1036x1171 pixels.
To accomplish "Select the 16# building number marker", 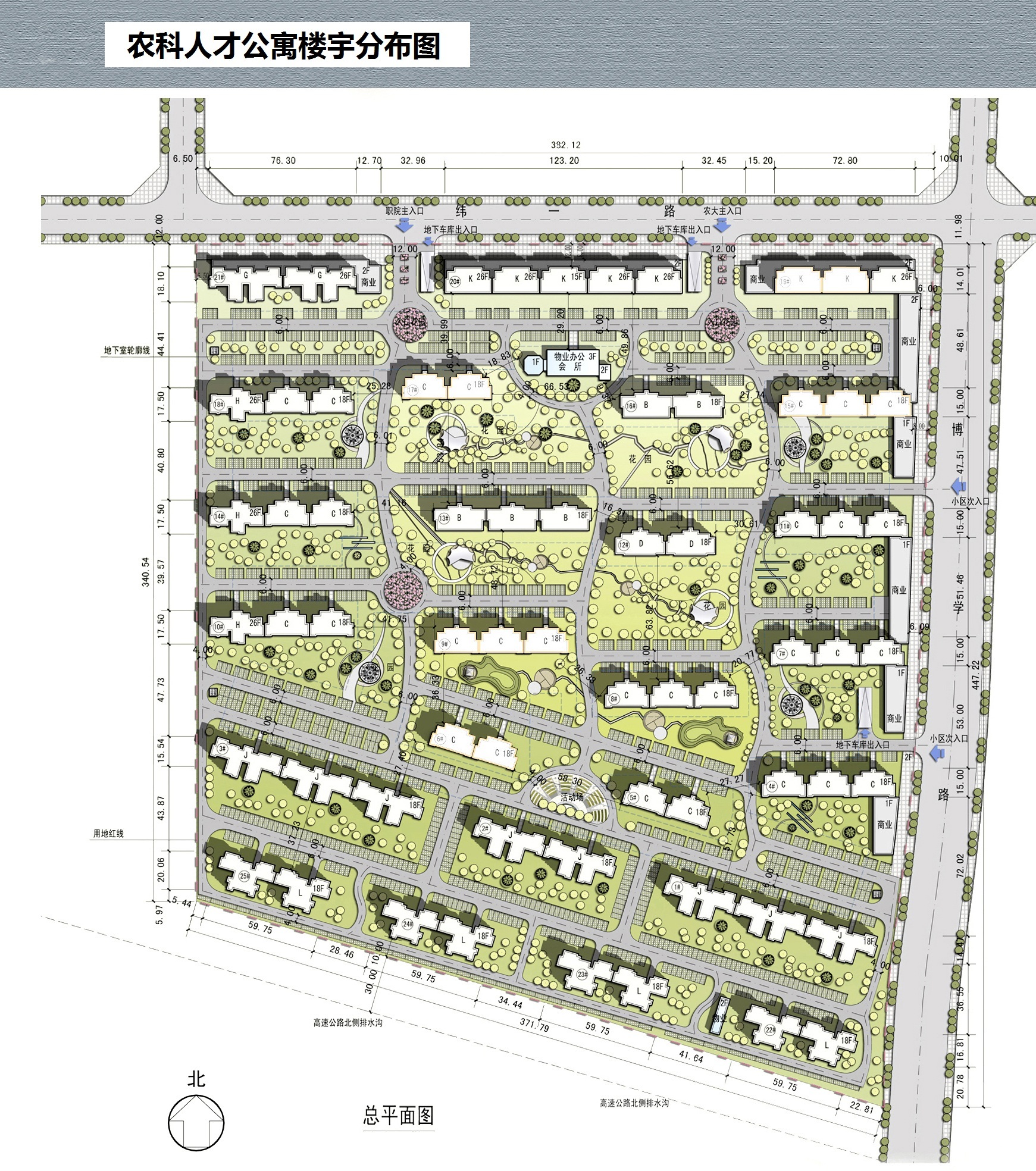I will (631, 406).
